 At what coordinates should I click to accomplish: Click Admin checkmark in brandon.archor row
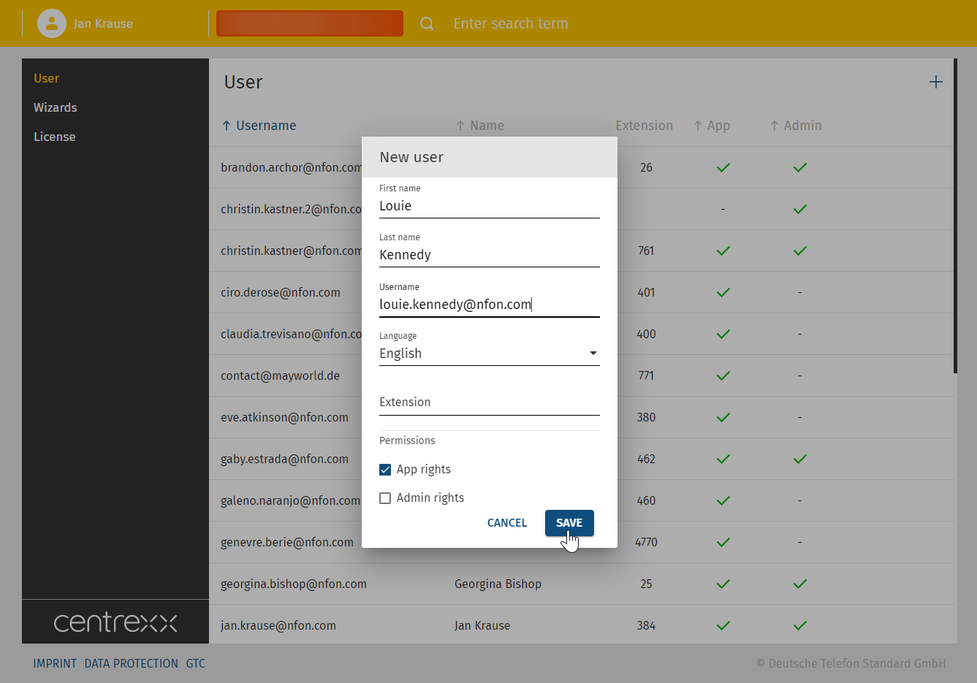point(800,168)
